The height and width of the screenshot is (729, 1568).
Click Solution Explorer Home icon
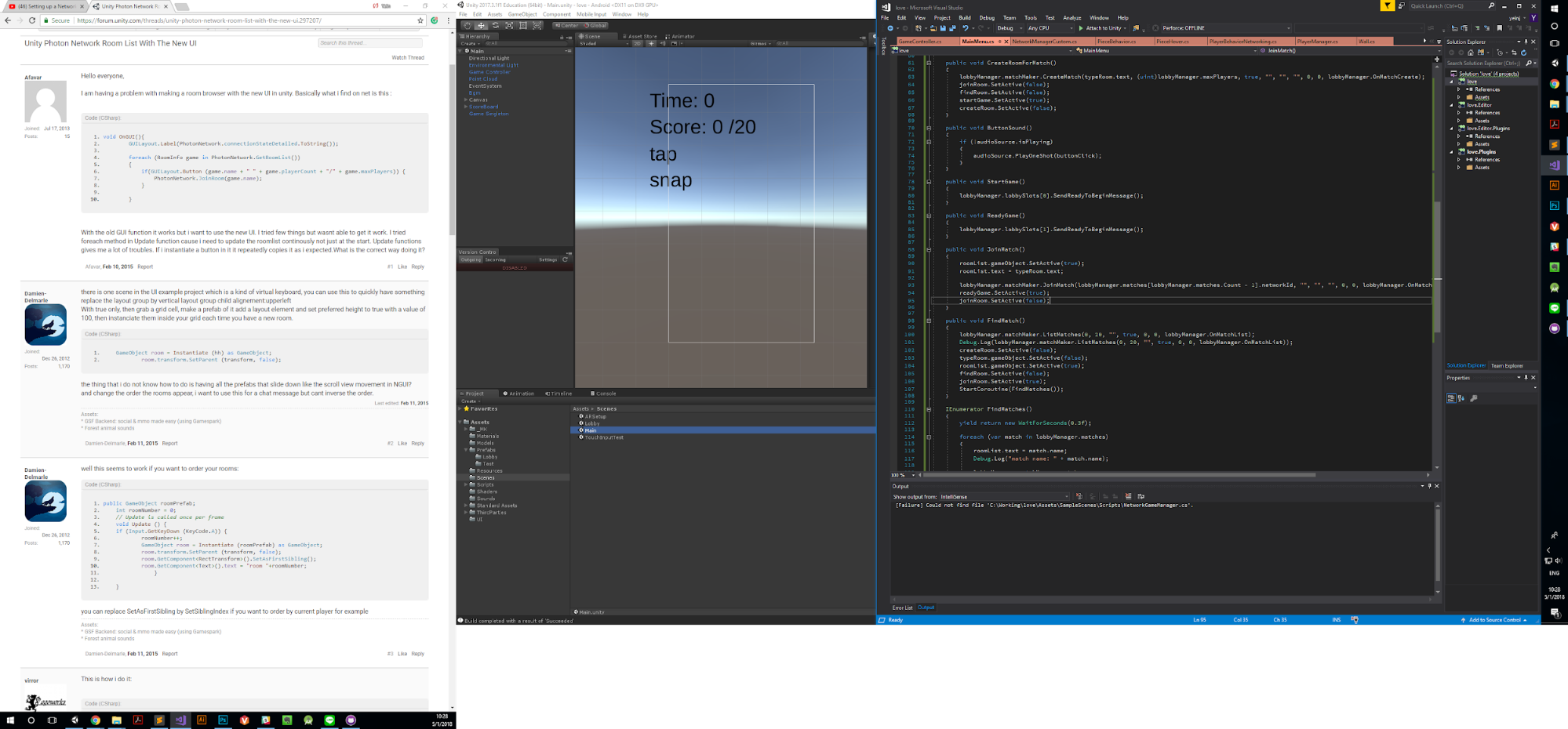tap(1471, 53)
